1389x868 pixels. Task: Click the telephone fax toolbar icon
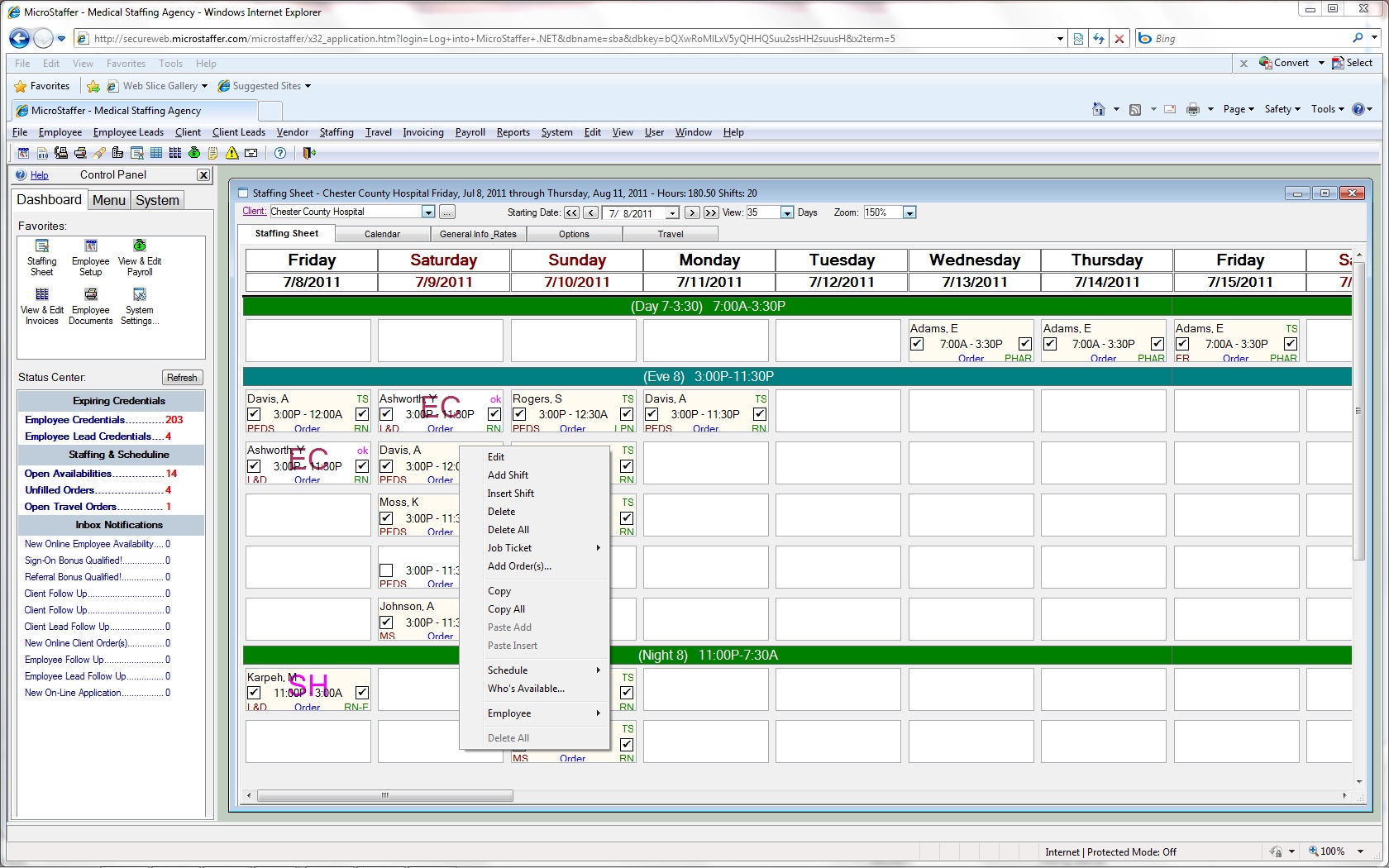(61, 153)
